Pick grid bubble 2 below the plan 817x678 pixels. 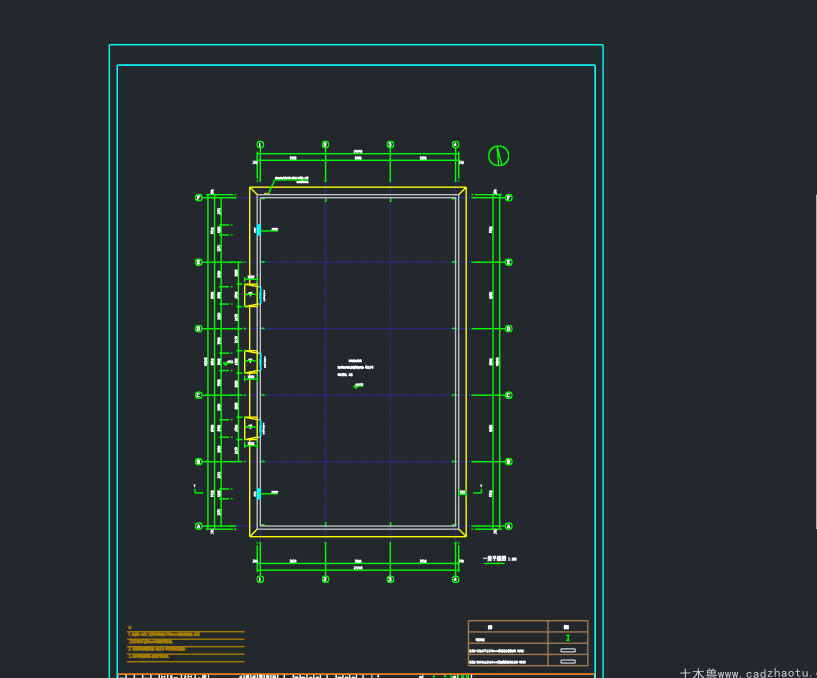pos(325,579)
